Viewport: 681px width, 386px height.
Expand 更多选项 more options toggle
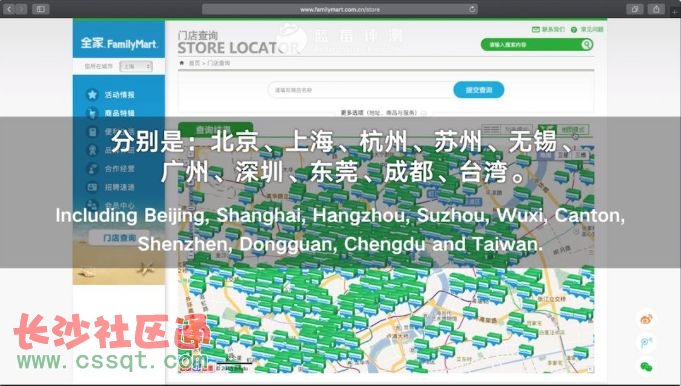(x=423, y=113)
